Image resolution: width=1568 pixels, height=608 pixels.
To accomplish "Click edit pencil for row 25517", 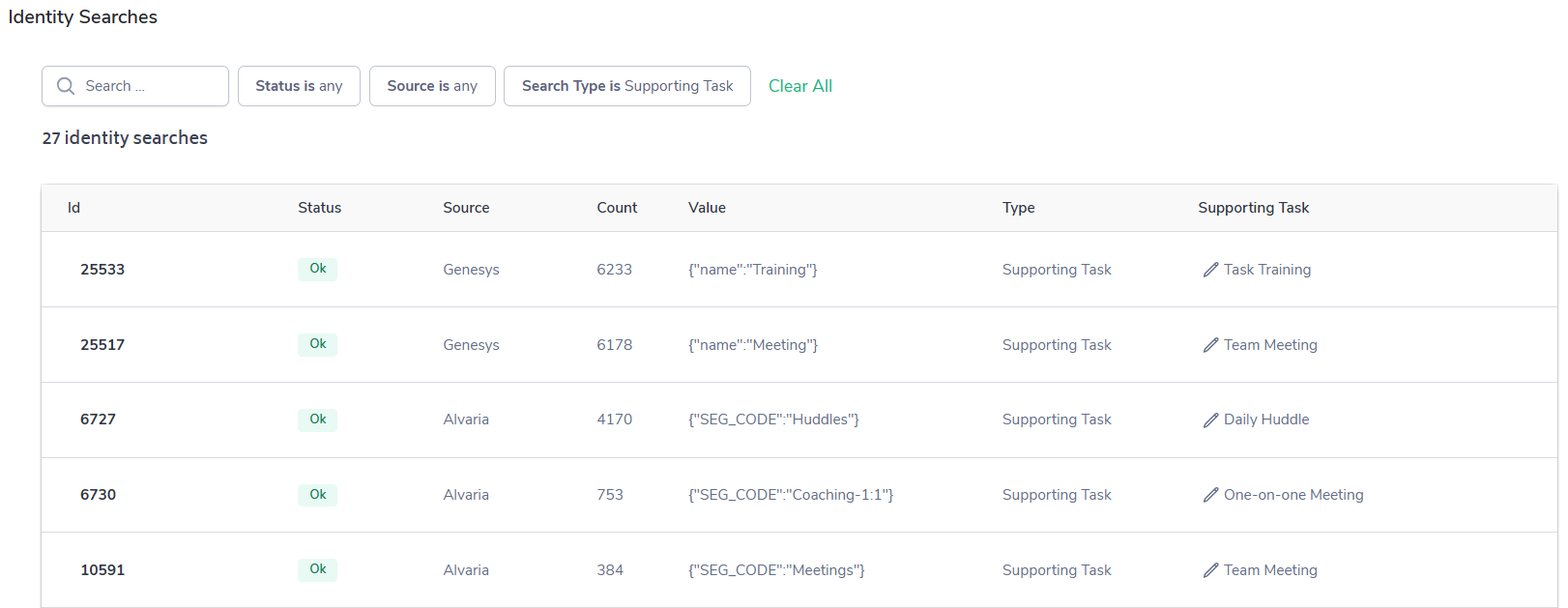I will (1210, 345).
